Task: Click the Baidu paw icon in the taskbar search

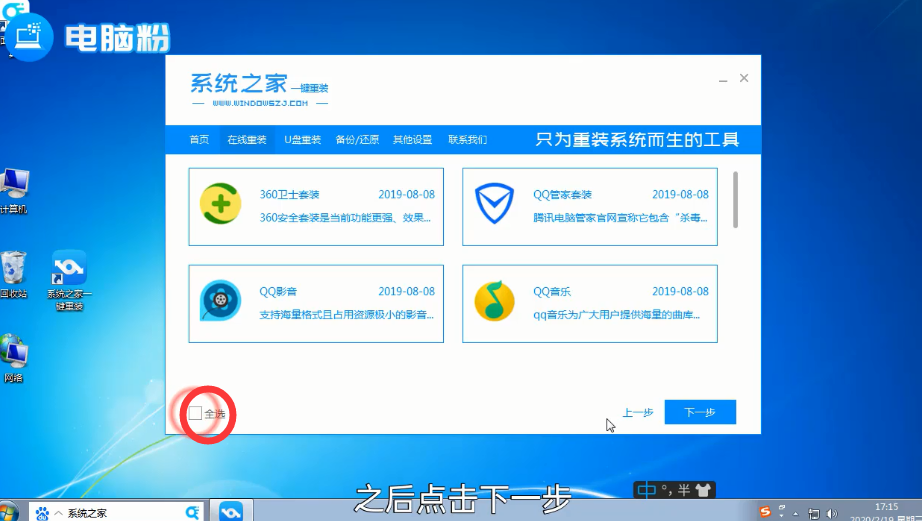Action: (x=42, y=513)
